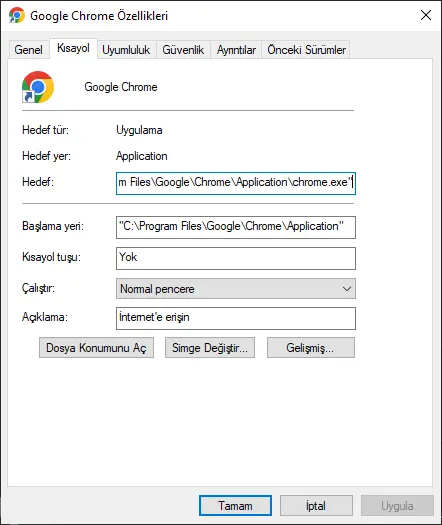Expand the Çalıştır Normal pencere dropdown
The height and width of the screenshot is (525, 442).
click(x=236, y=289)
